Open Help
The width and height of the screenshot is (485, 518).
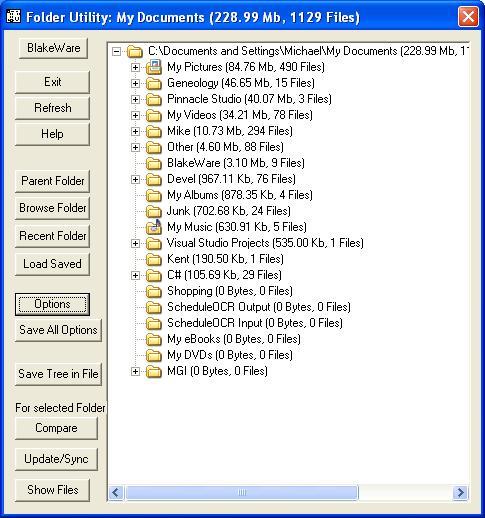[x=52, y=134]
